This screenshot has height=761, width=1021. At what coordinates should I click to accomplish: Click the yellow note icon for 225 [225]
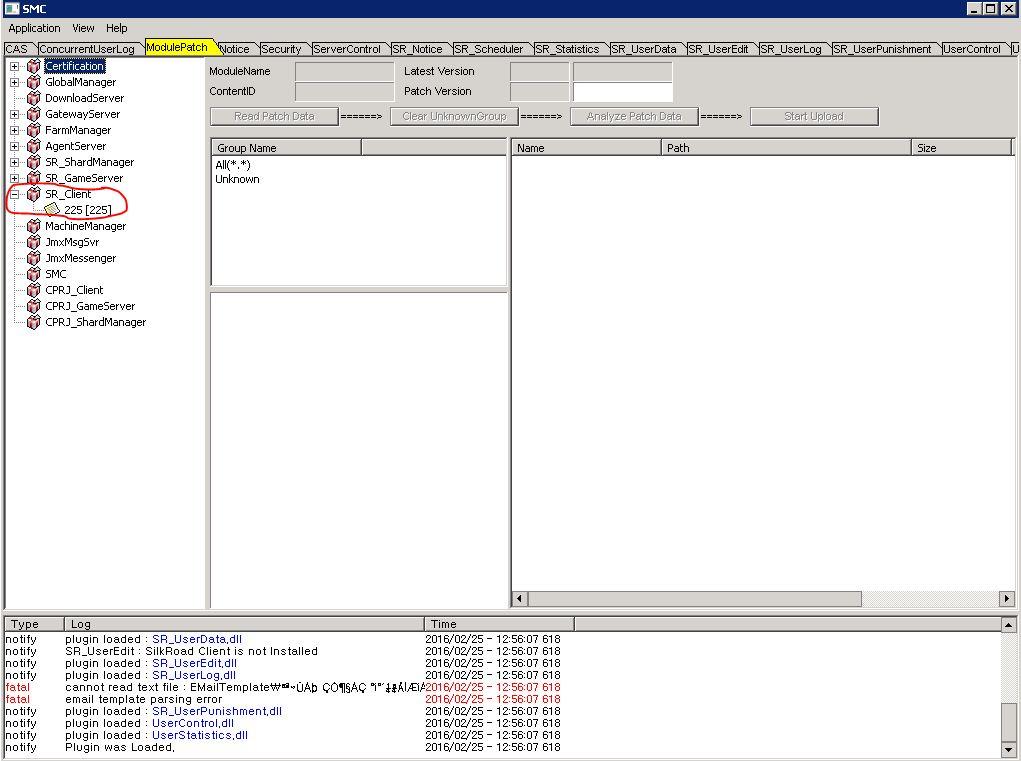(x=52, y=210)
